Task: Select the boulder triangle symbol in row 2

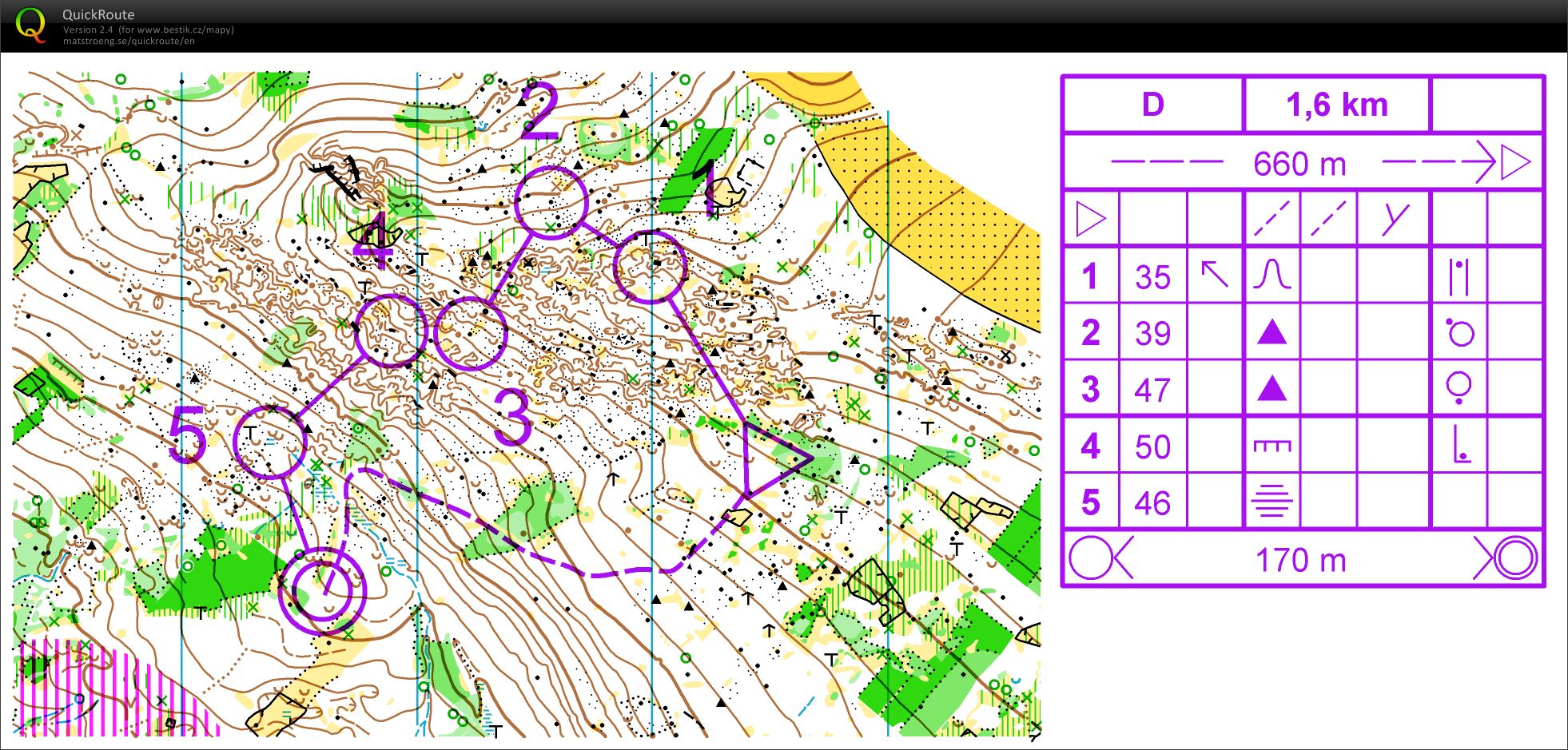Action: click(x=1272, y=332)
